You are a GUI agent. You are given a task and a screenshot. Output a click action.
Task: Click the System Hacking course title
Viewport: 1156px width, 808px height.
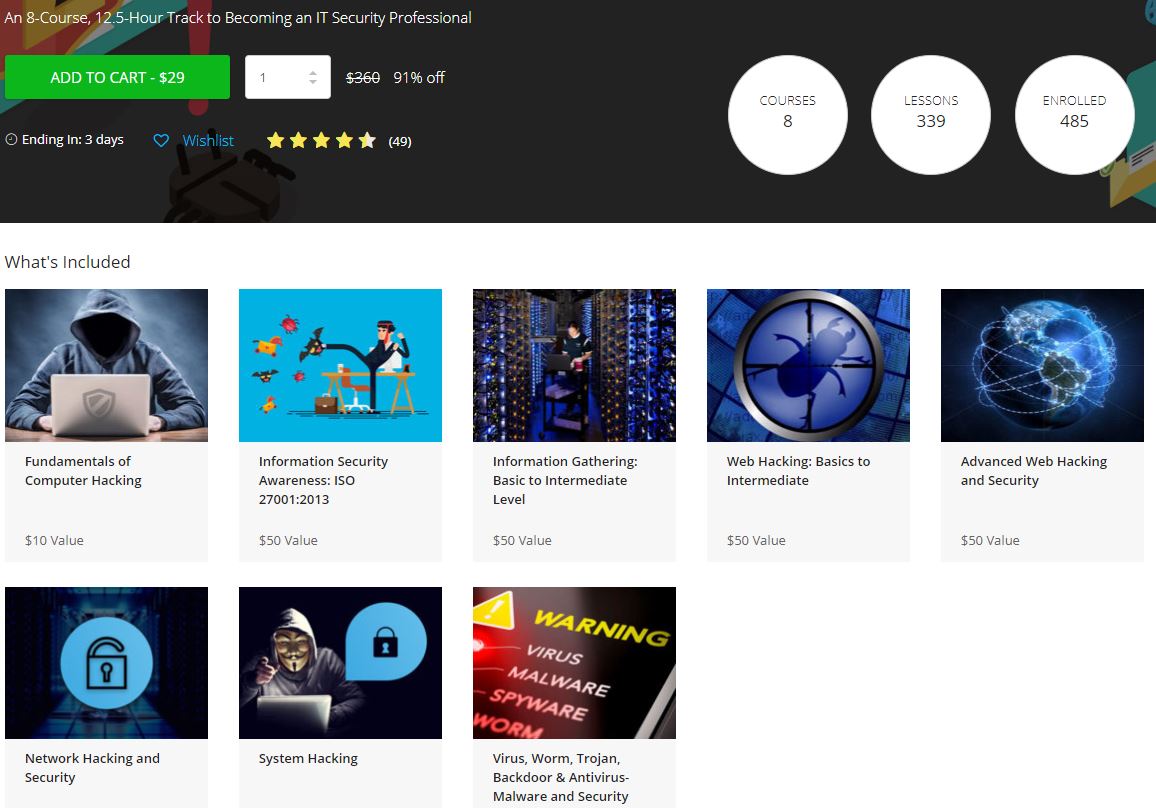coord(308,759)
